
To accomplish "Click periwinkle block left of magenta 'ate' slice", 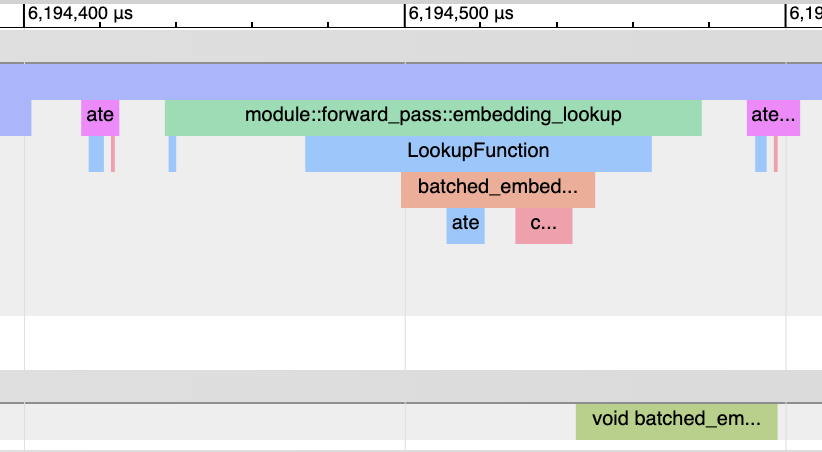I will click(x=15, y=116).
